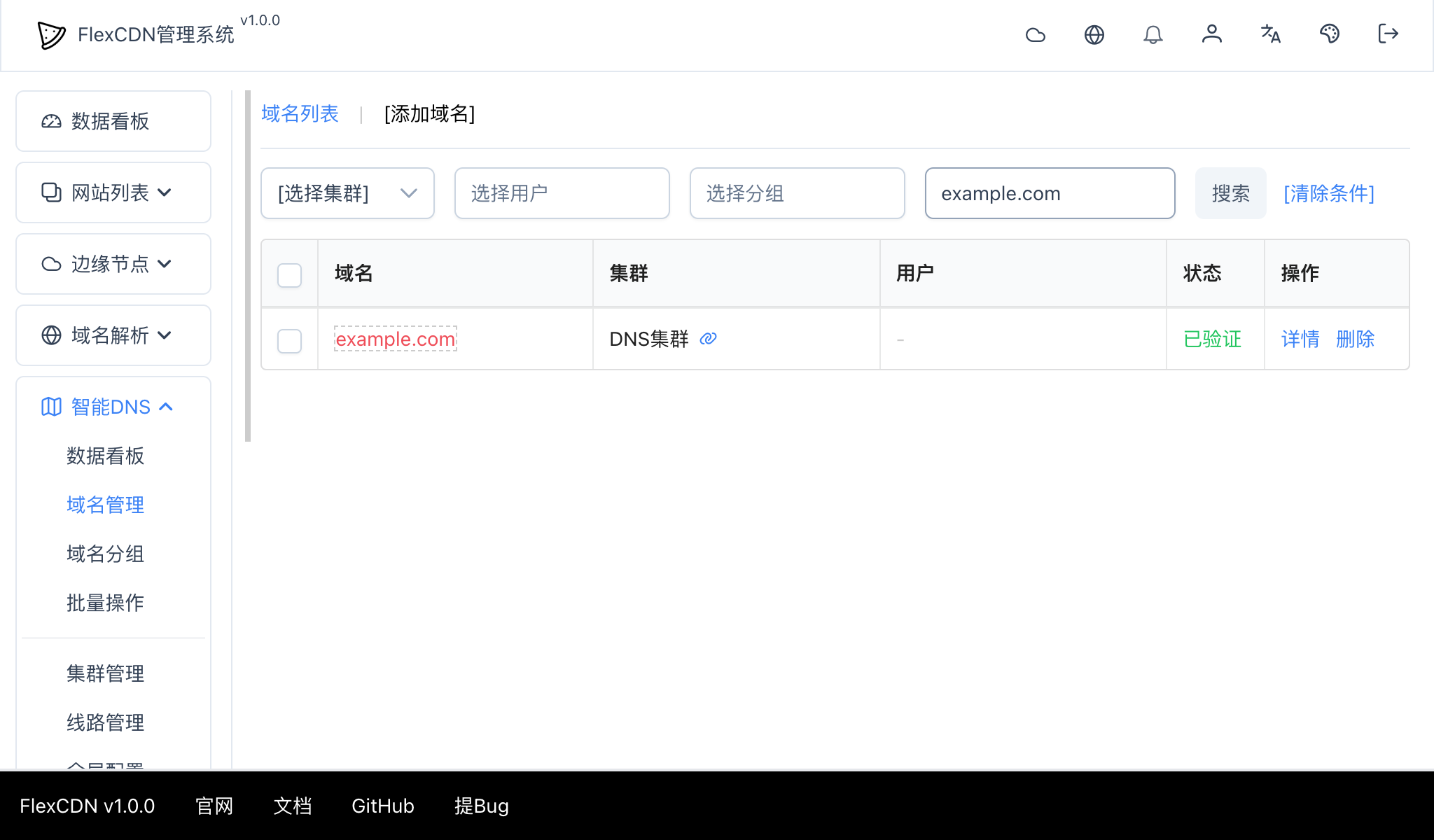Navigate to 集群管理 in the sidebar
The height and width of the screenshot is (840, 1434).
[x=104, y=674]
